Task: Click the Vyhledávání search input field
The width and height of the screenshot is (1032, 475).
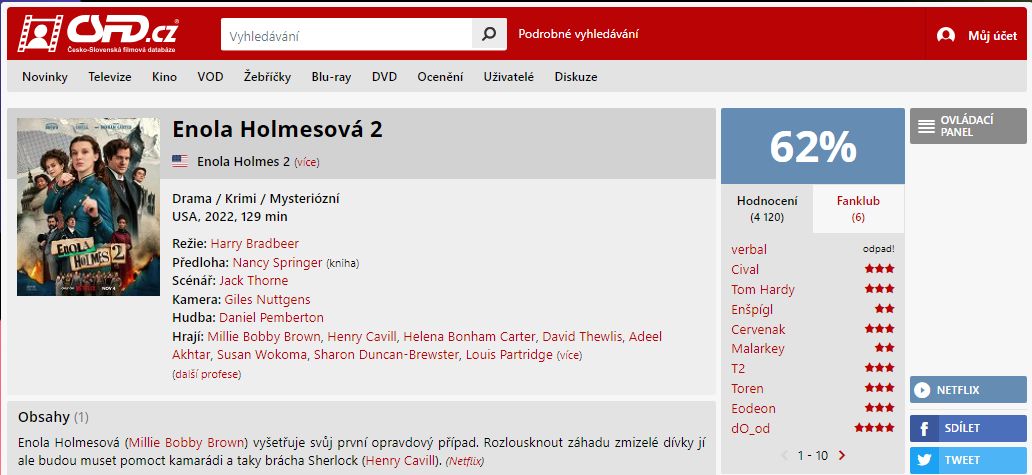Action: click(x=346, y=34)
